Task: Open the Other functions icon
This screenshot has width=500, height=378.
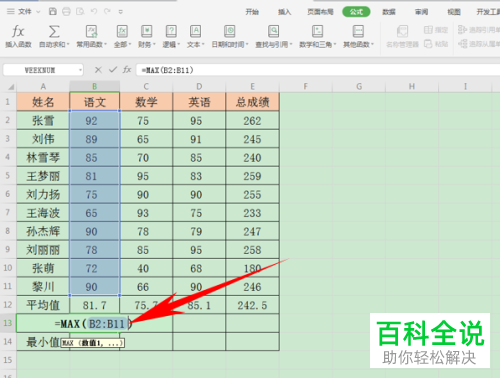Action: [x=358, y=32]
